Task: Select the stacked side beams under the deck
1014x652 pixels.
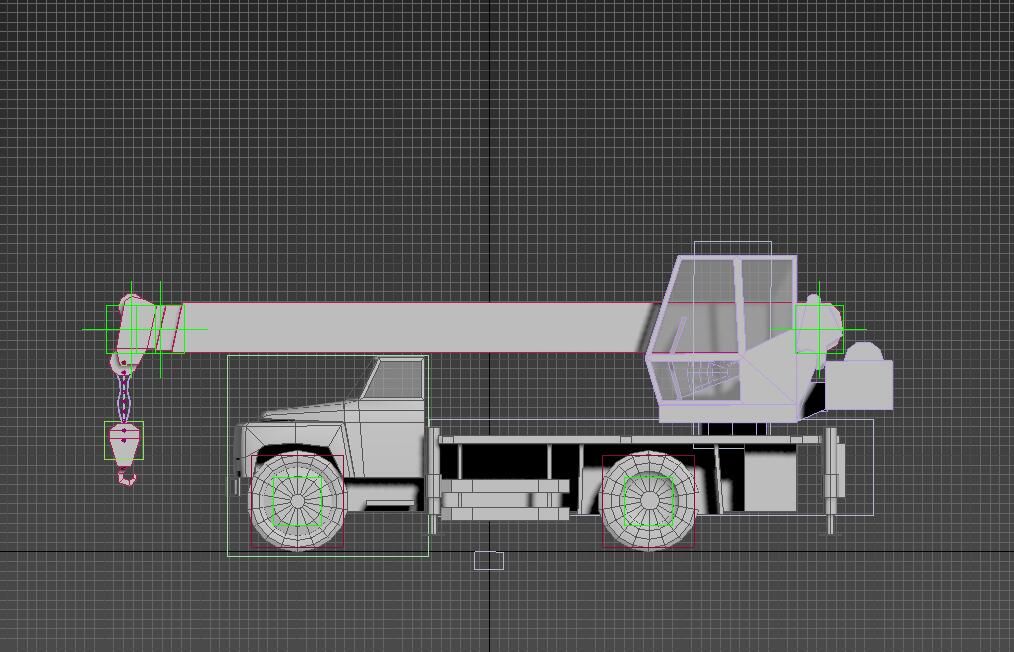Action: (x=504, y=500)
